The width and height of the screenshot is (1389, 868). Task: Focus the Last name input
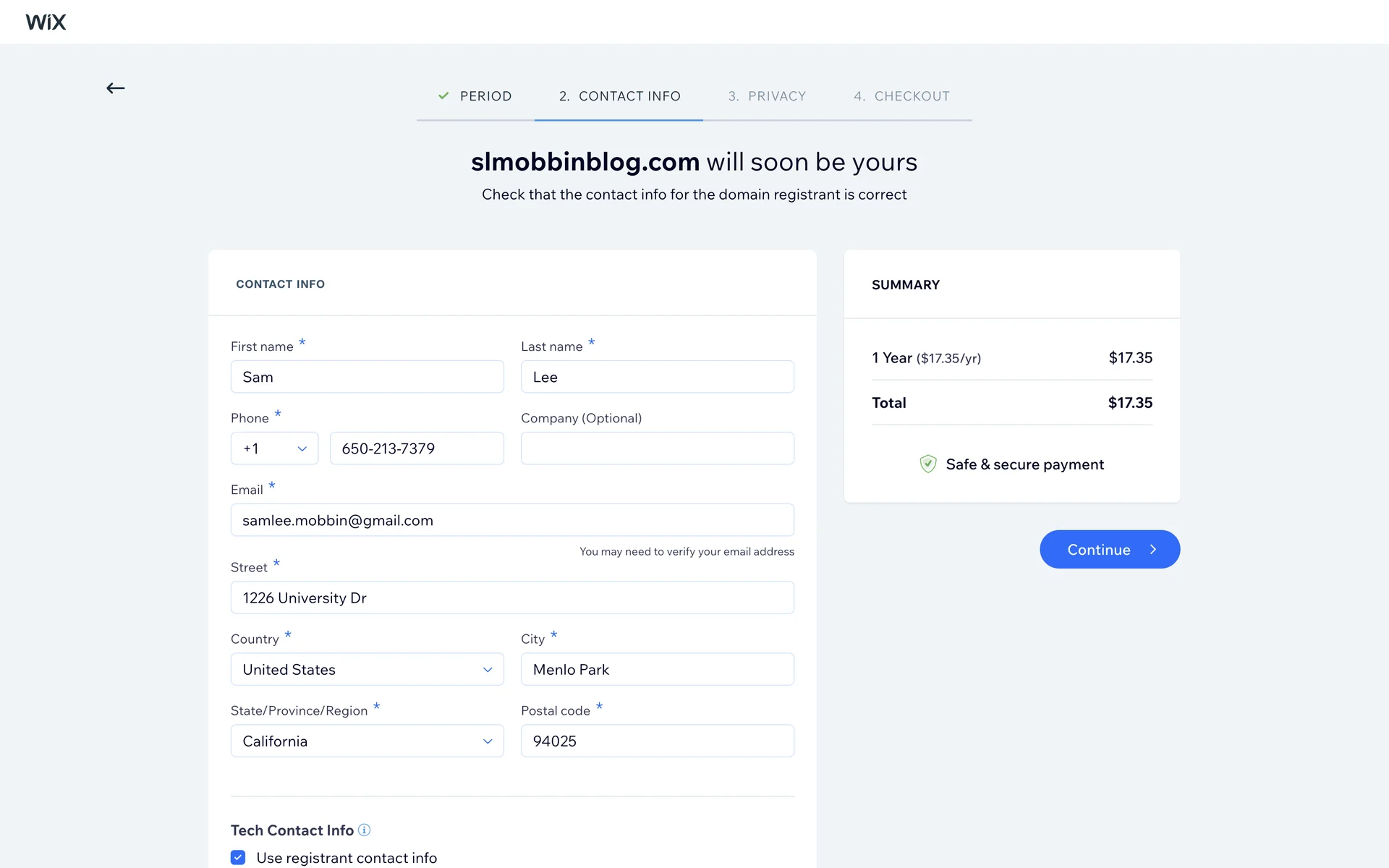(x=657, y=377)
